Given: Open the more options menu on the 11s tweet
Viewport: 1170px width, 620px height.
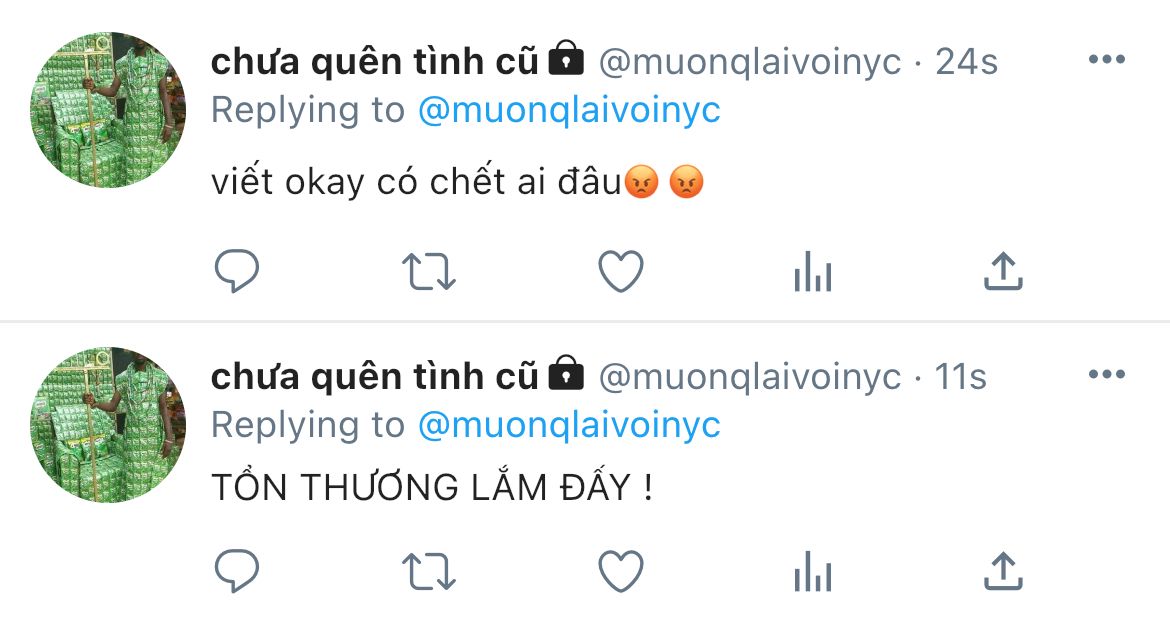Looking at the screenshot, I should point(1107,375).
